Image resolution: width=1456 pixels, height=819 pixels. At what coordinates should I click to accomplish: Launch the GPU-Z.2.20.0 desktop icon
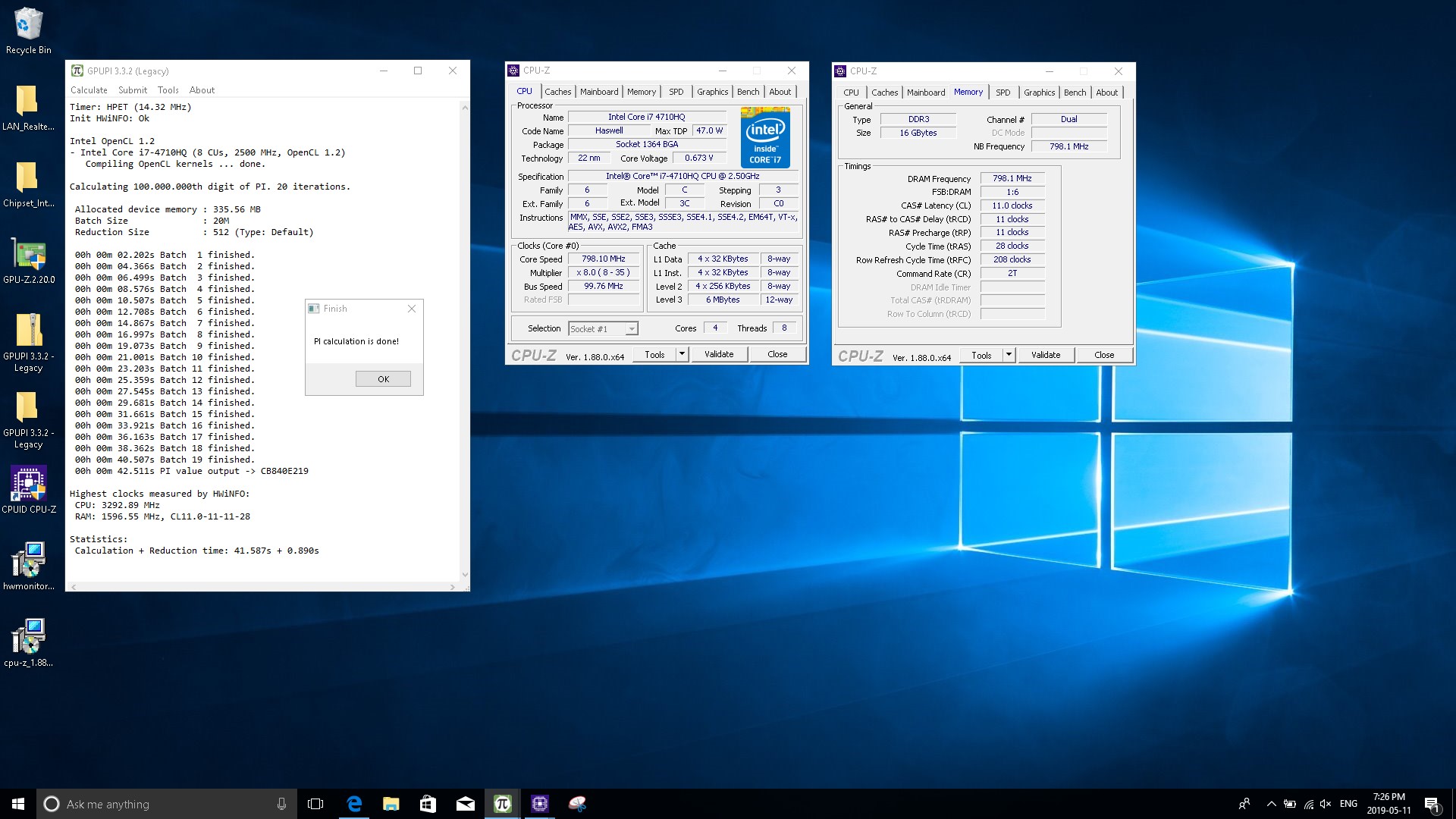pyautogui.click(x=29, y=260)
